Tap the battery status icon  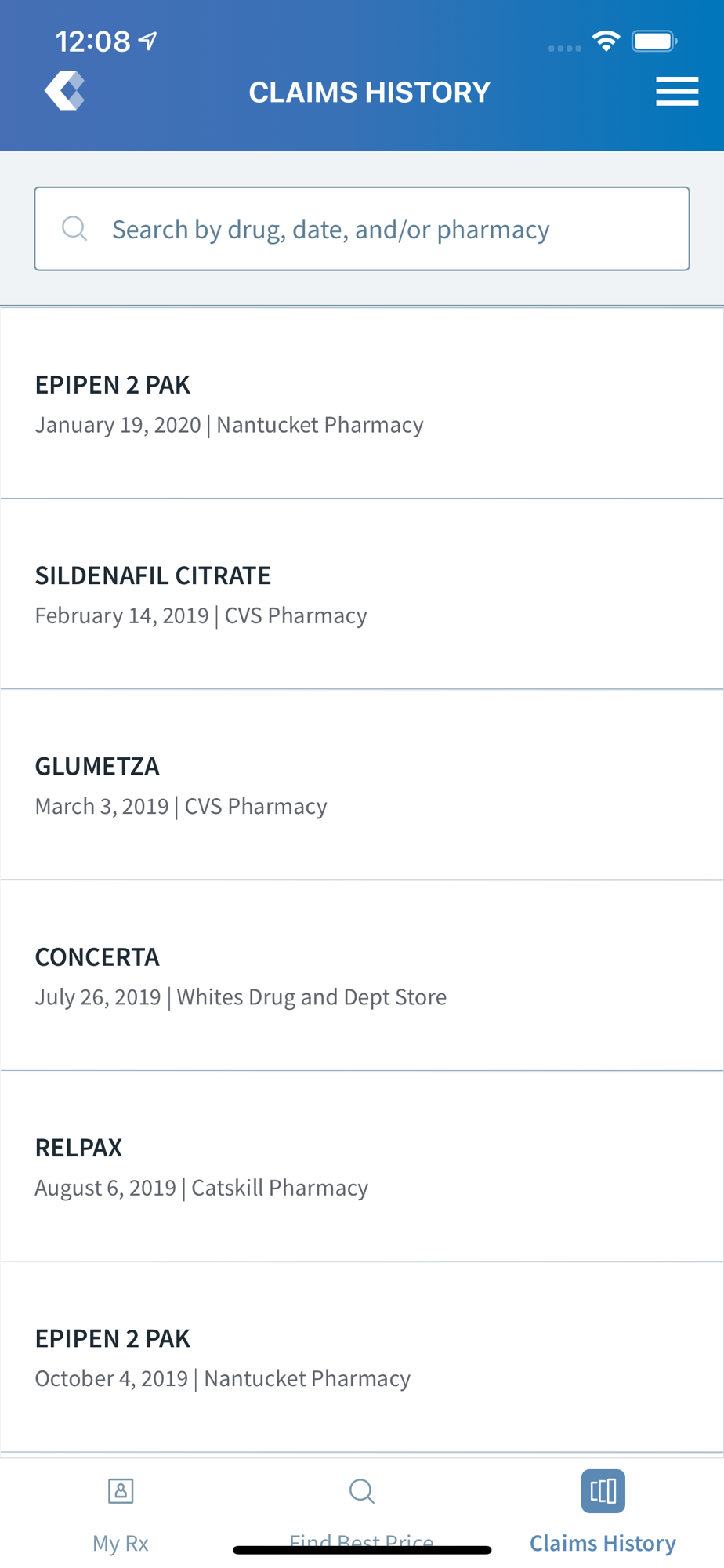point(654,41)
